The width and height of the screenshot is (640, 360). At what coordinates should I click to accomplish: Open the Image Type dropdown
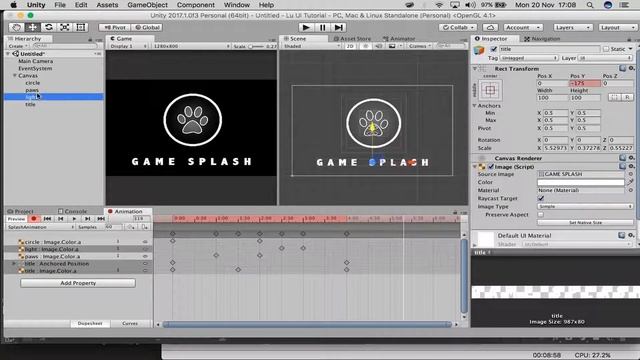coord(585,207)
